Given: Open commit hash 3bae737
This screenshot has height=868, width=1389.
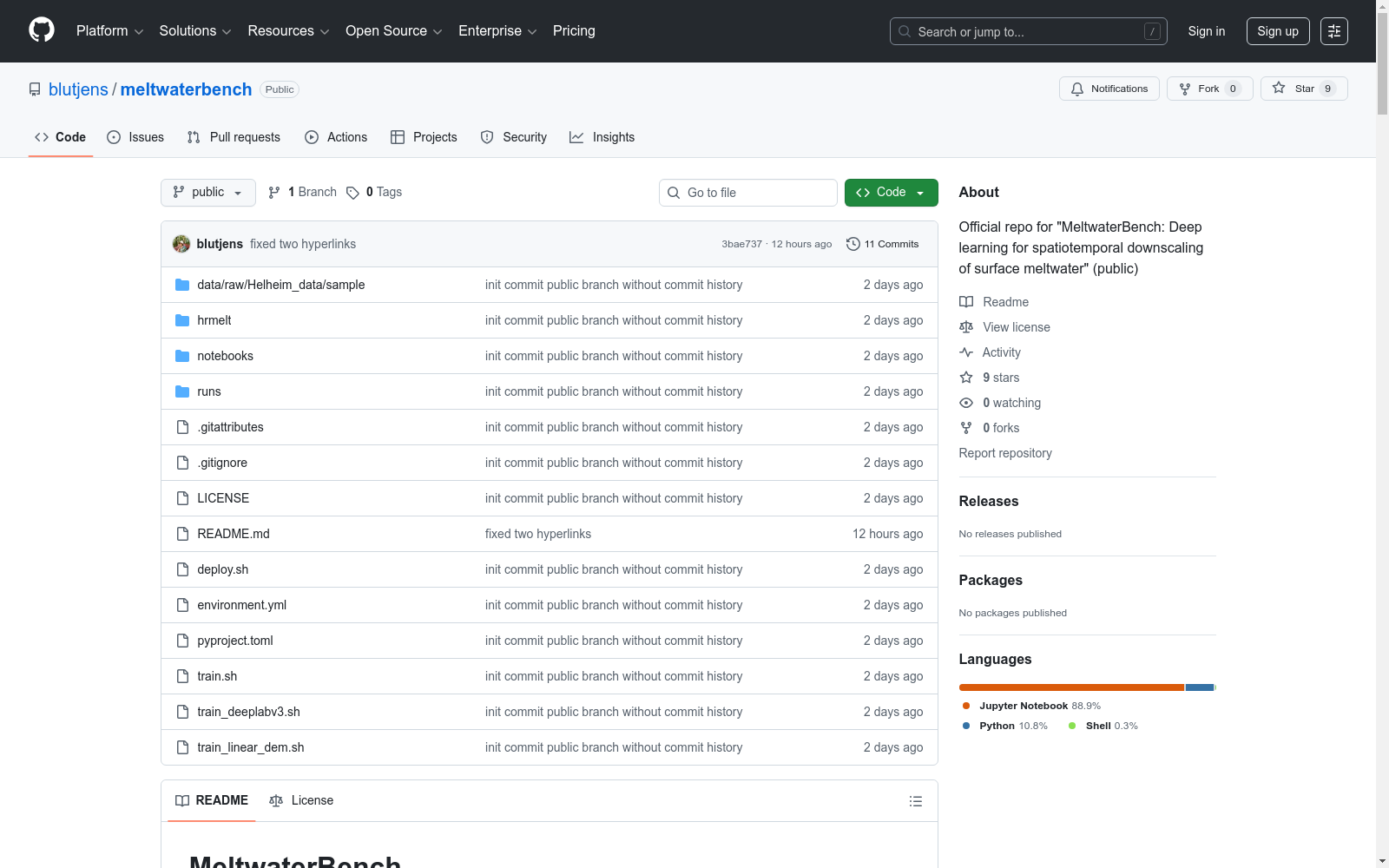Looking at the screenshot, I should tap(742, 244).
